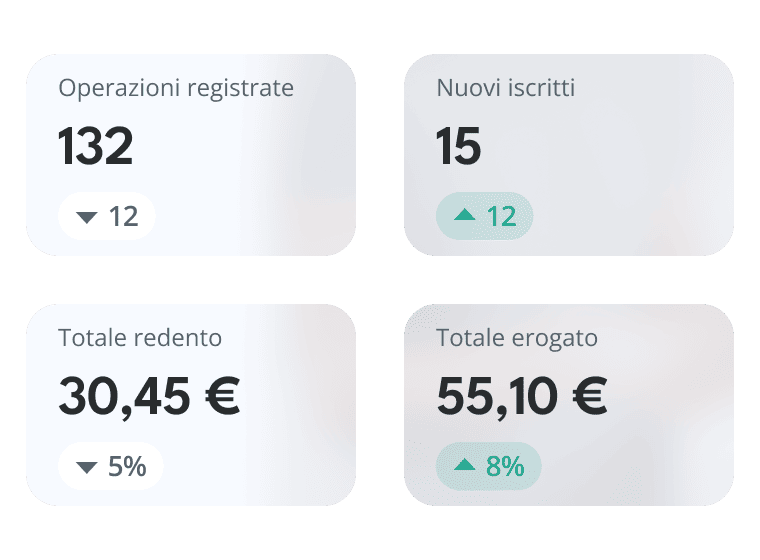Click blank area right of the 8% badge

[x=640, y=466]
